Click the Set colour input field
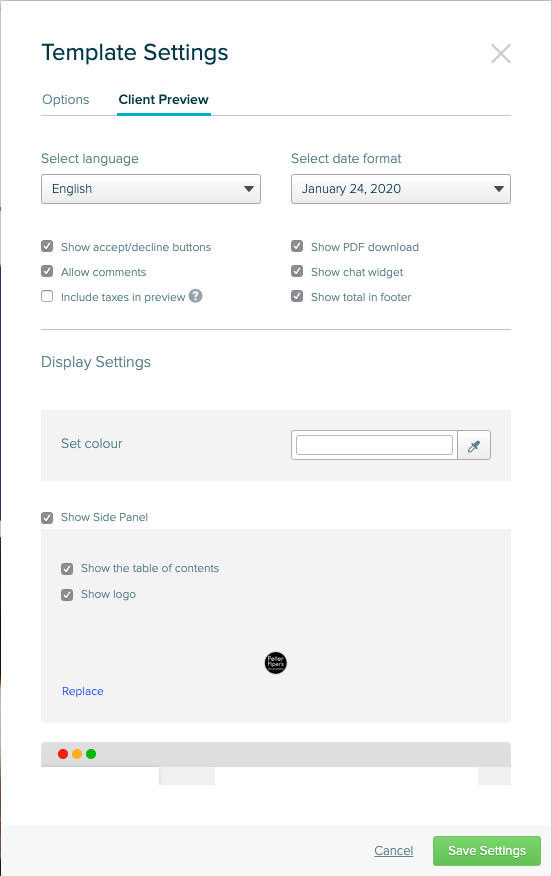Viewport: 552px width, 876px height. pyautogui.click(x=374, y=445)
